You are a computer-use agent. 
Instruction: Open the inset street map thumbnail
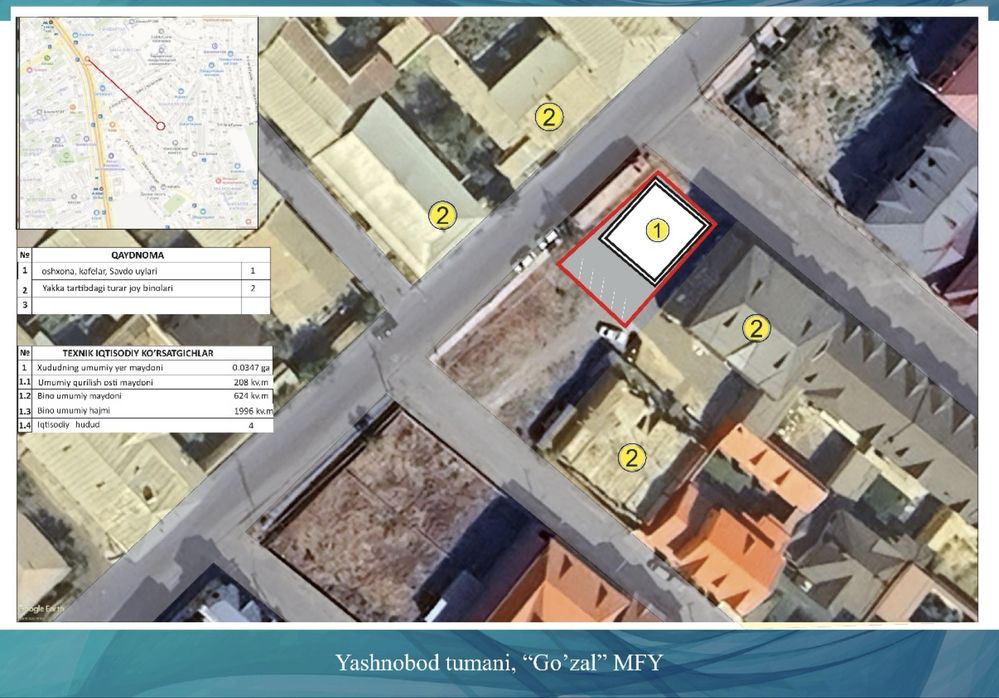click(138, 122)
